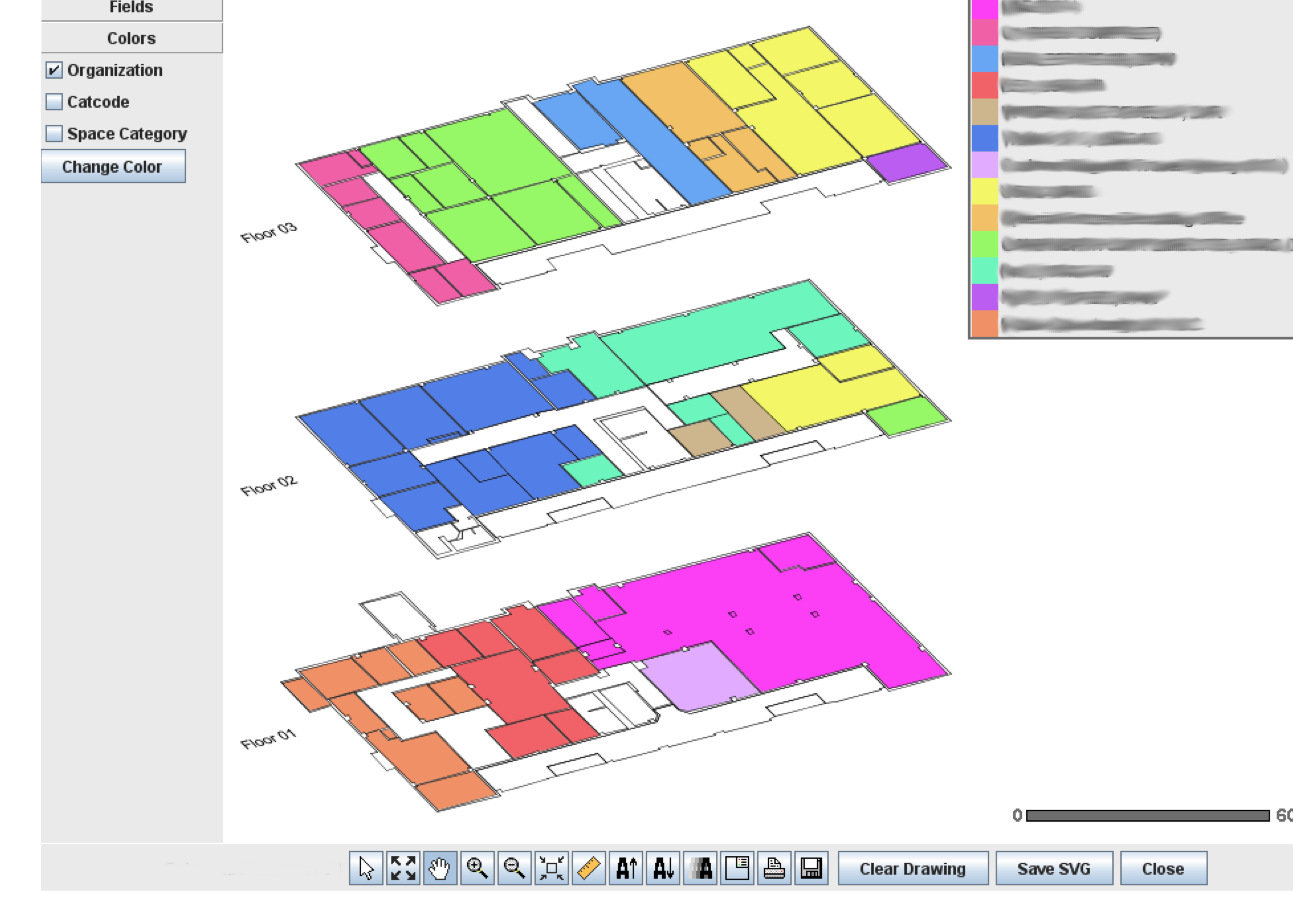Image resolution: width=1293 pixels, height=902 pixels.
Task: Select the purple corner room on Floor 03
Action: (x=908, y=162)
